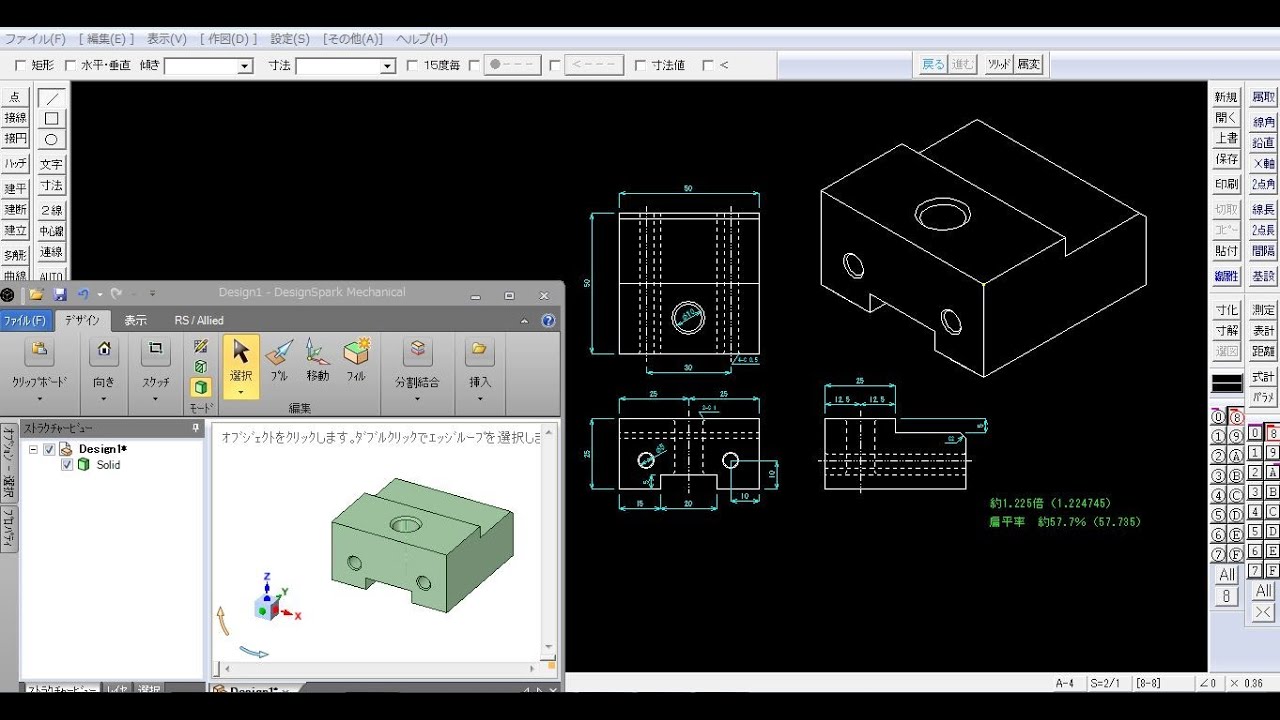Collapse the Design1 tree node

coord(33,450)
